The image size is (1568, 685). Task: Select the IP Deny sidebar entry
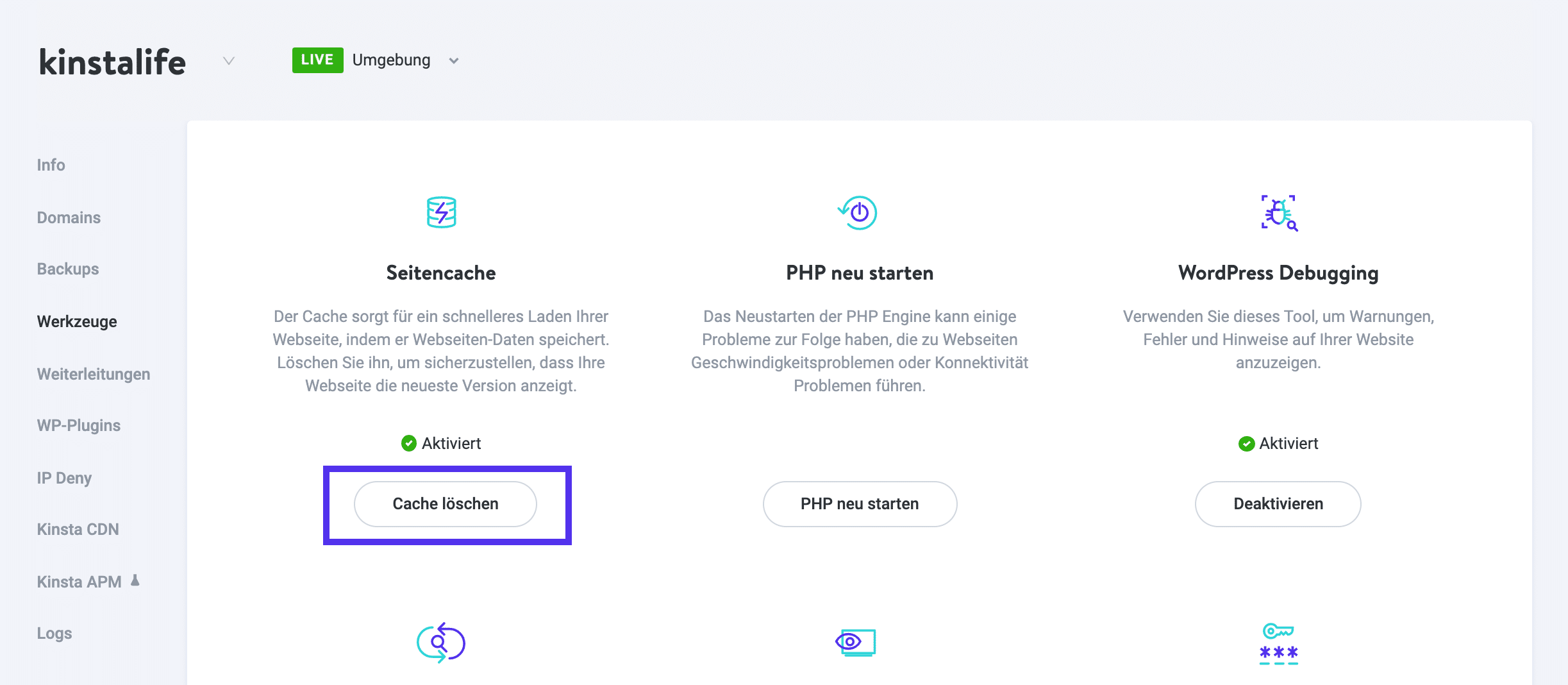64,477
